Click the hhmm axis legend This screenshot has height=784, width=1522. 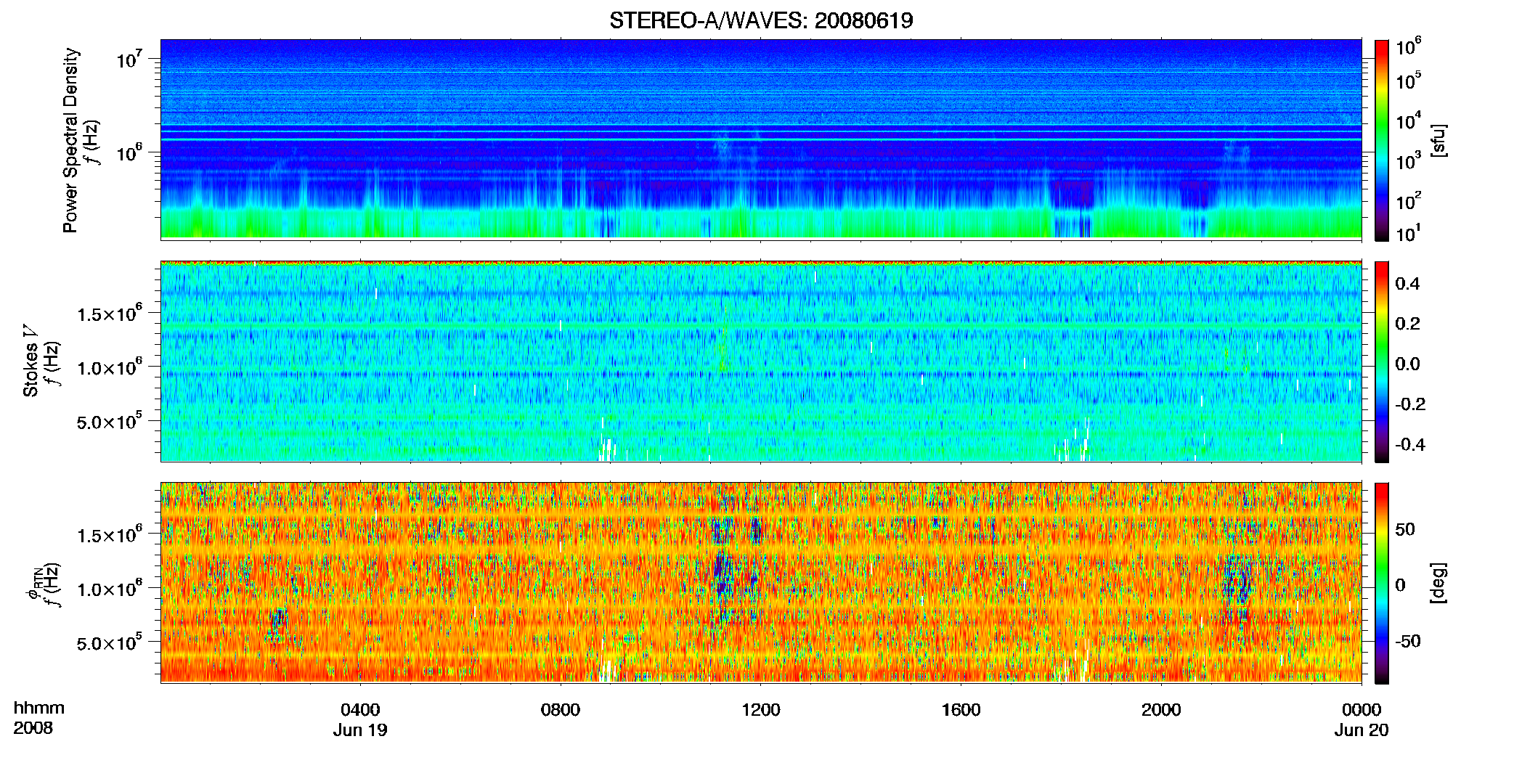39,708
